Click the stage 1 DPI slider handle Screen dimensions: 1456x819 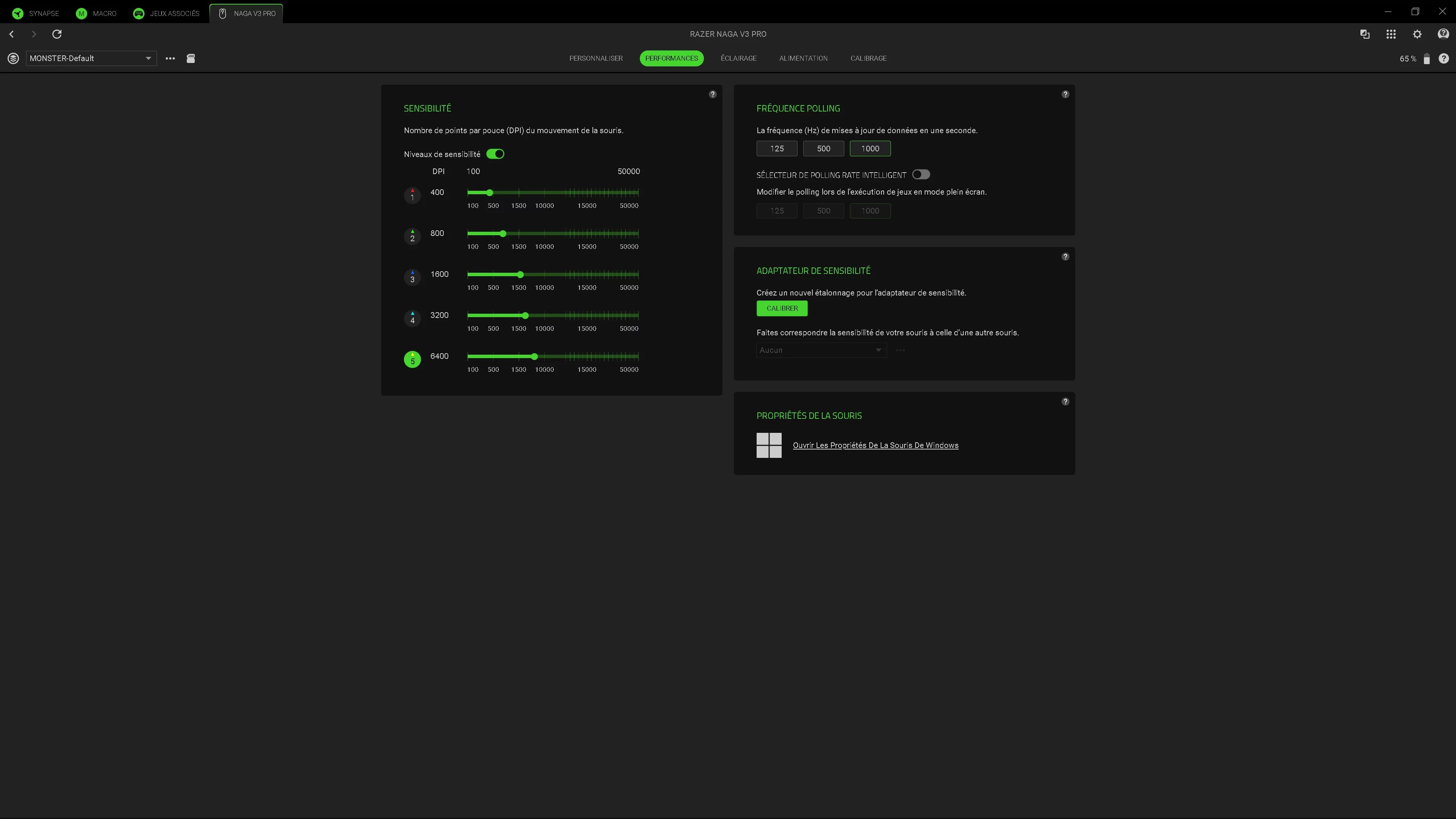point(490,193)
